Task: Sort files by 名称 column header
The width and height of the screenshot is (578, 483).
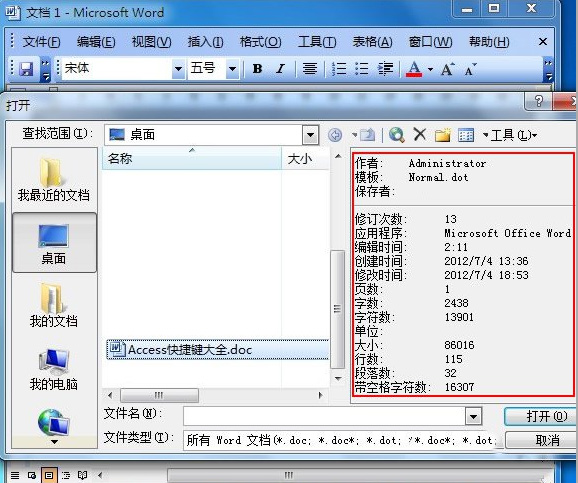Action: 192,159
